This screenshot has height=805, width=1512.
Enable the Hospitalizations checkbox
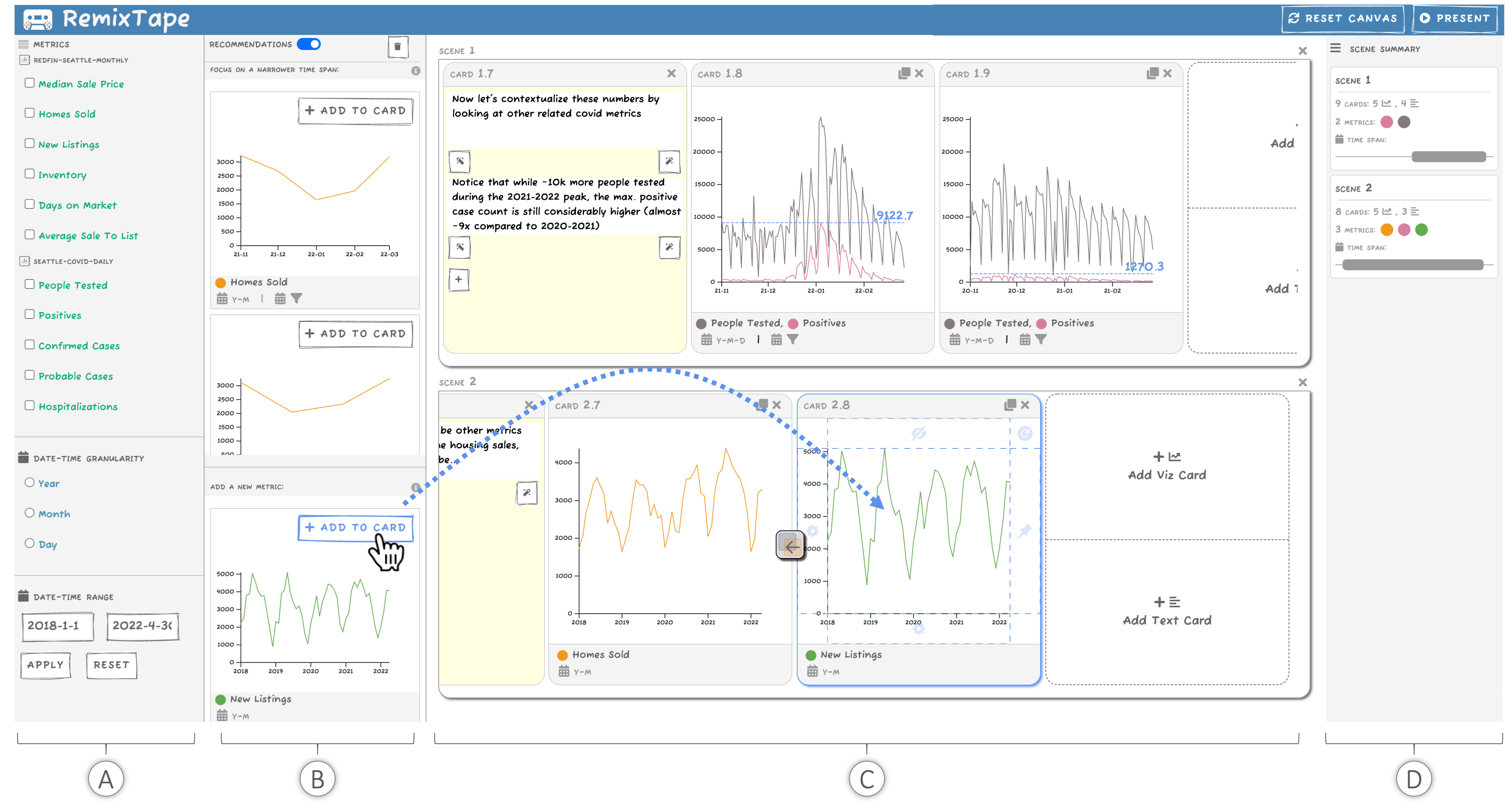tap(29, 405)
